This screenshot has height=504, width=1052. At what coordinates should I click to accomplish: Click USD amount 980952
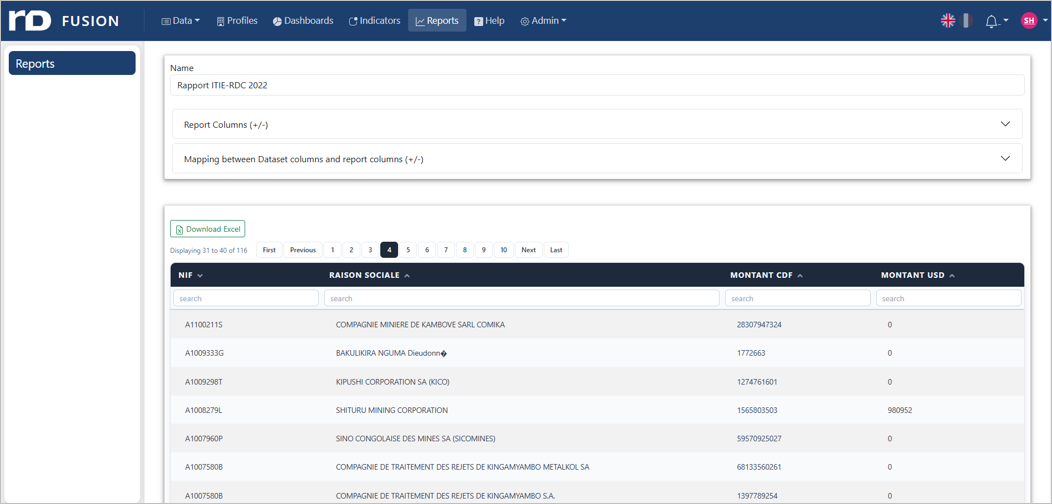click(900, 410)
